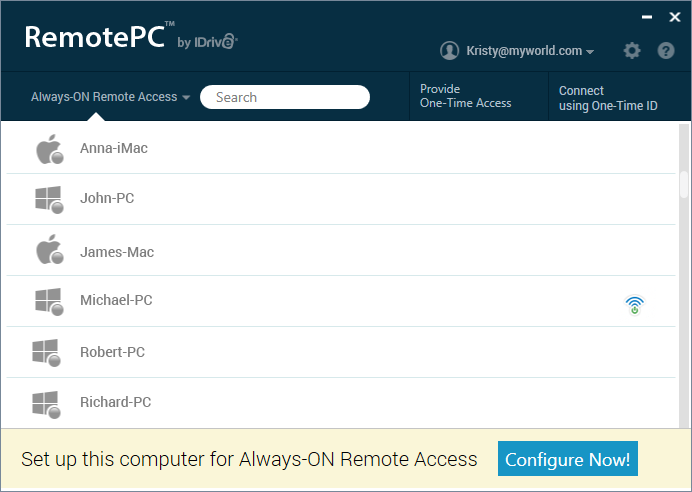
Task: Switch to Provide One-Time Access tab
Action: [465, 96]
